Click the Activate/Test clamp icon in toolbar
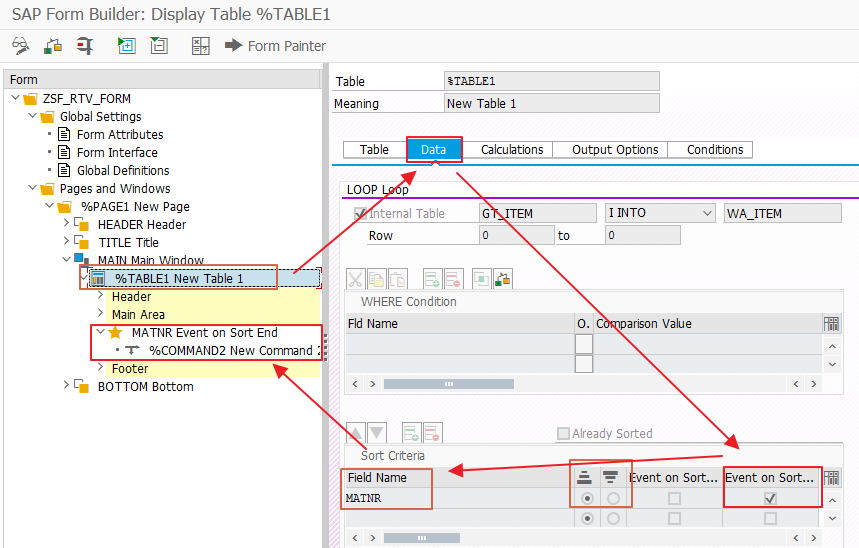 [x=85, y=45]
